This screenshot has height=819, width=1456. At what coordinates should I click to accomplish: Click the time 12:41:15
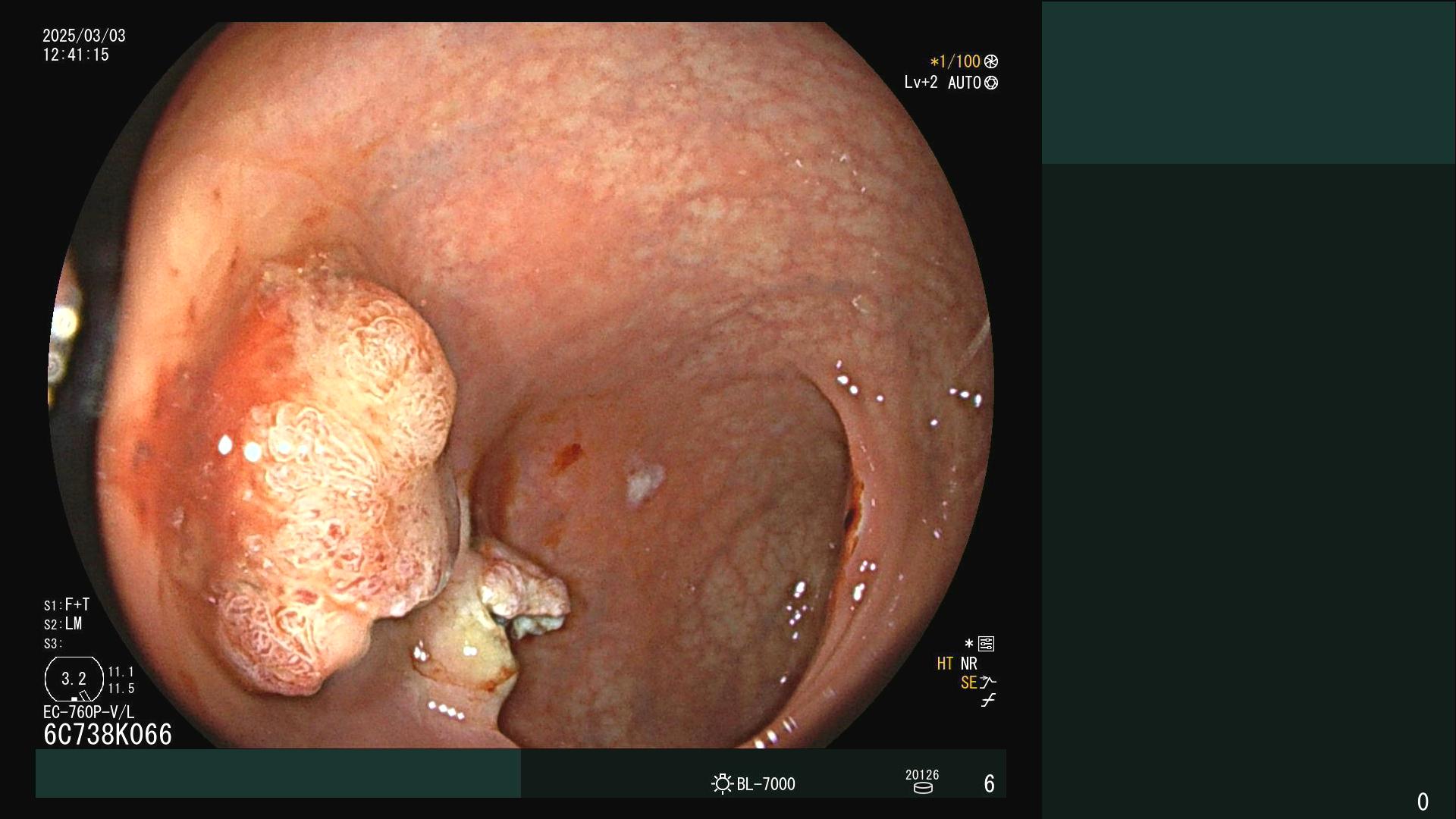click(x=76, y=55)
